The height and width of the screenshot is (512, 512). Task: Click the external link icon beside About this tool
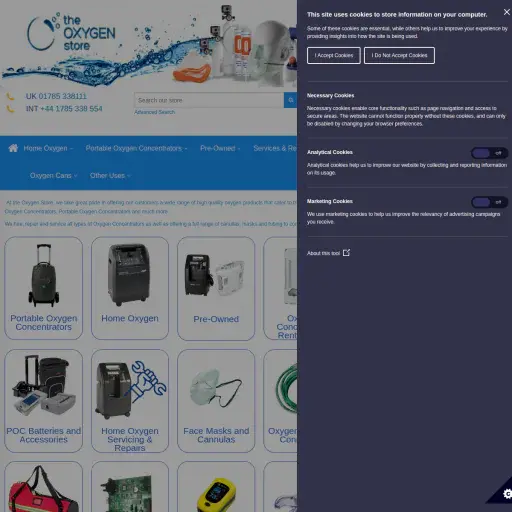coord(346,253)
